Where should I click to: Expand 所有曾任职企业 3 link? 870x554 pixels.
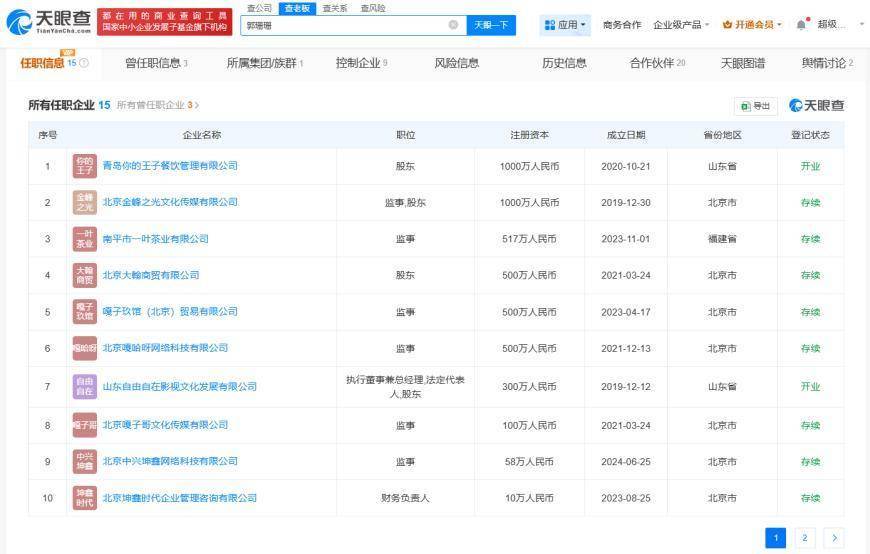coord(158,105)
